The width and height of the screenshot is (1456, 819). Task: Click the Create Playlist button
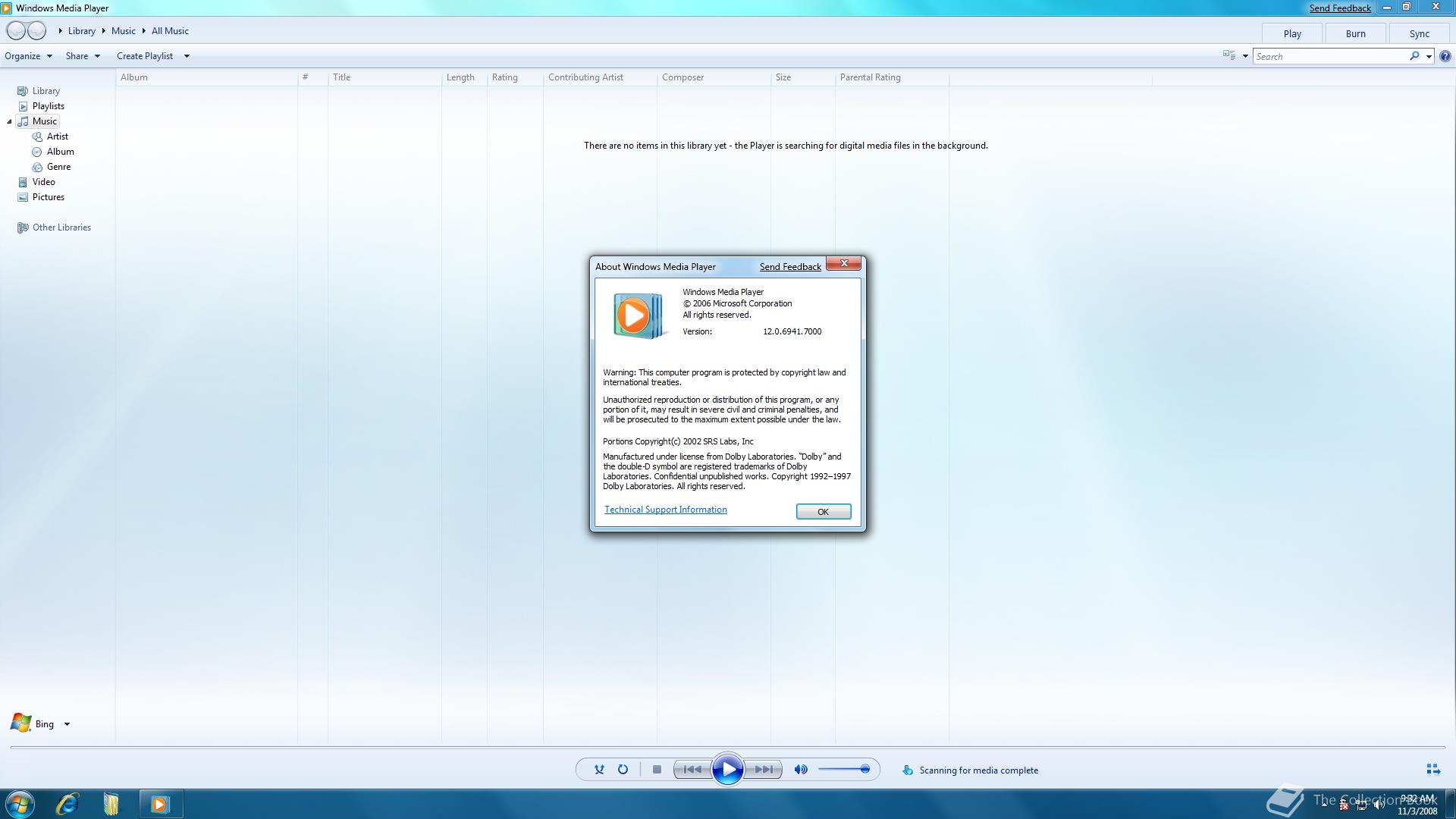point(145,56)
